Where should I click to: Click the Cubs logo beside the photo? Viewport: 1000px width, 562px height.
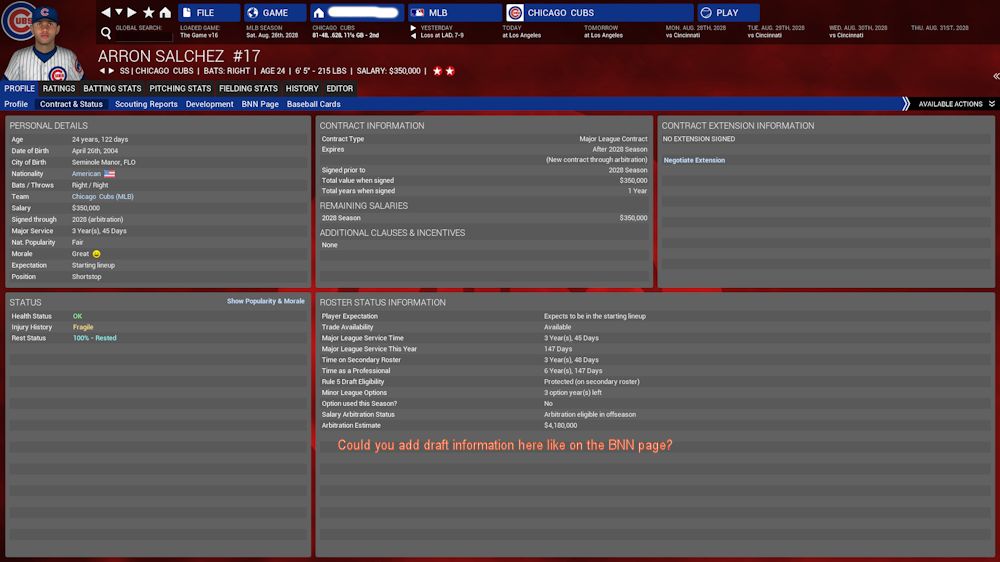point(18,22)
